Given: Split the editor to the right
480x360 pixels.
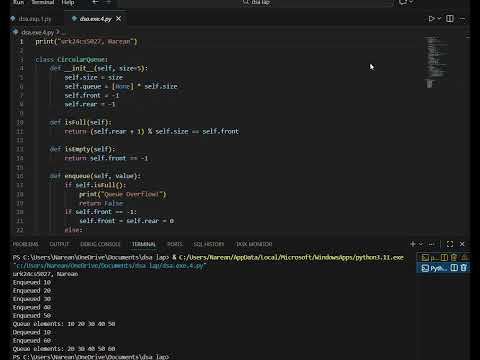Looking at the screenshot, I should [x=450, y=19].
